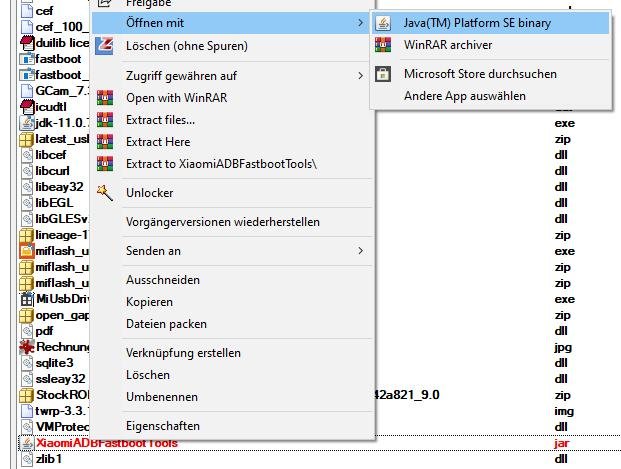Select the VMProtect dll file name
Viewport: 621px width, 469px height.
click(63, 427)
